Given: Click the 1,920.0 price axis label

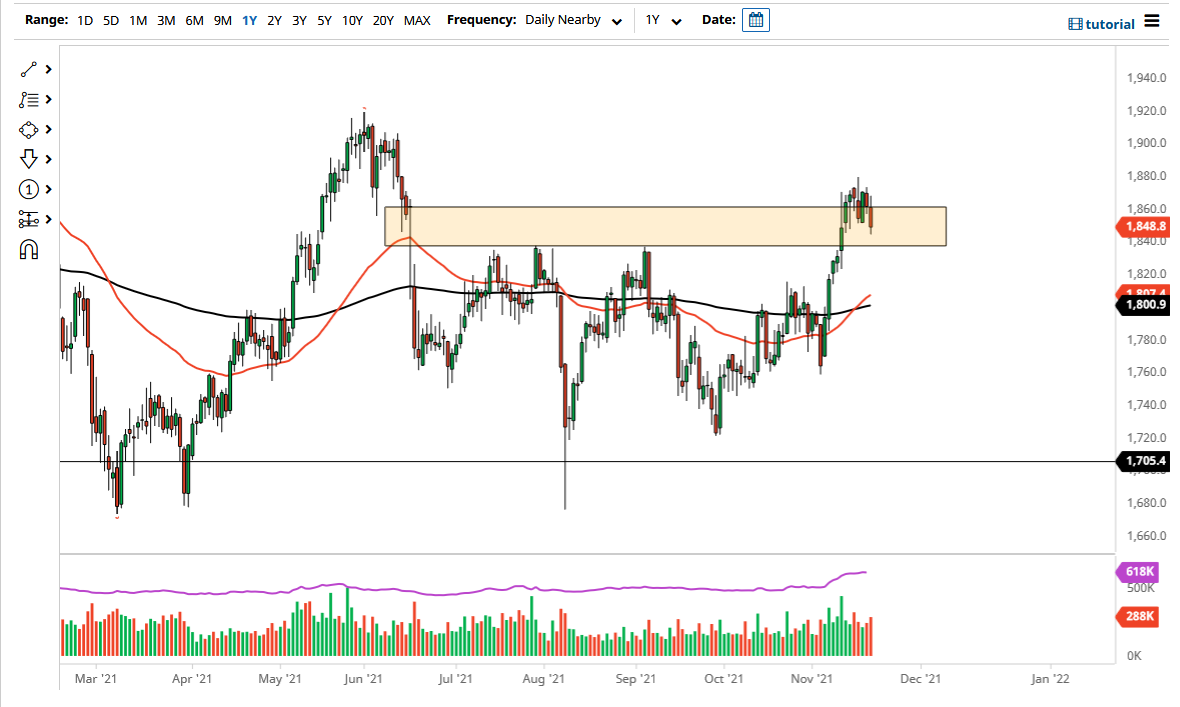Looking at the screenshot, I should click(x=1146, y=111).
